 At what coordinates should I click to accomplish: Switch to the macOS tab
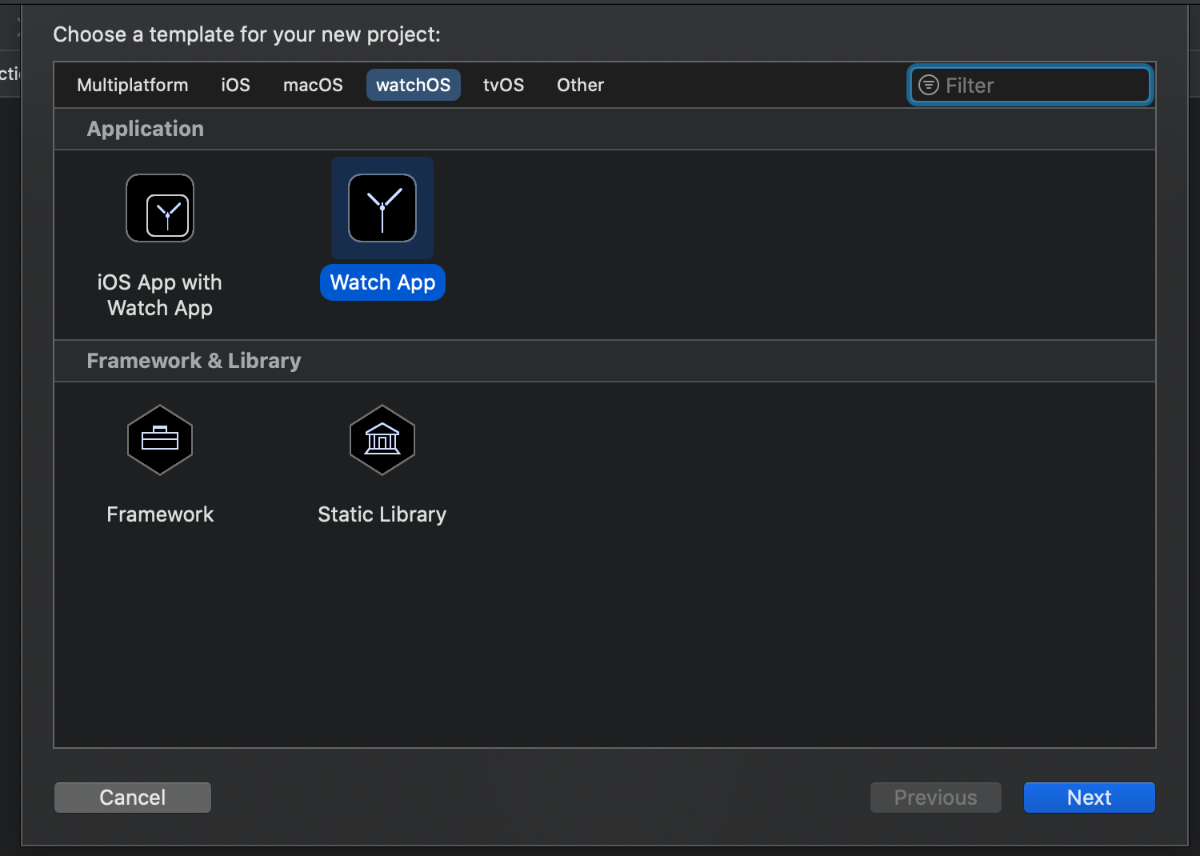[x=313, y=85]
